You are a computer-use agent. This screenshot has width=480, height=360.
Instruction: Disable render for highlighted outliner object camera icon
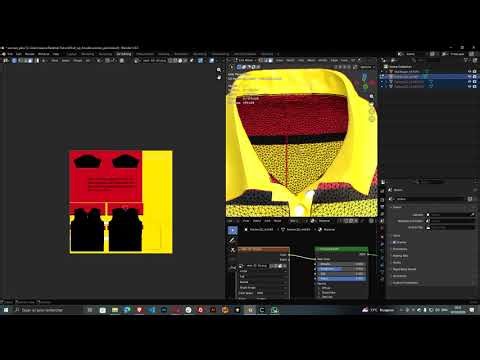(475, 77)
